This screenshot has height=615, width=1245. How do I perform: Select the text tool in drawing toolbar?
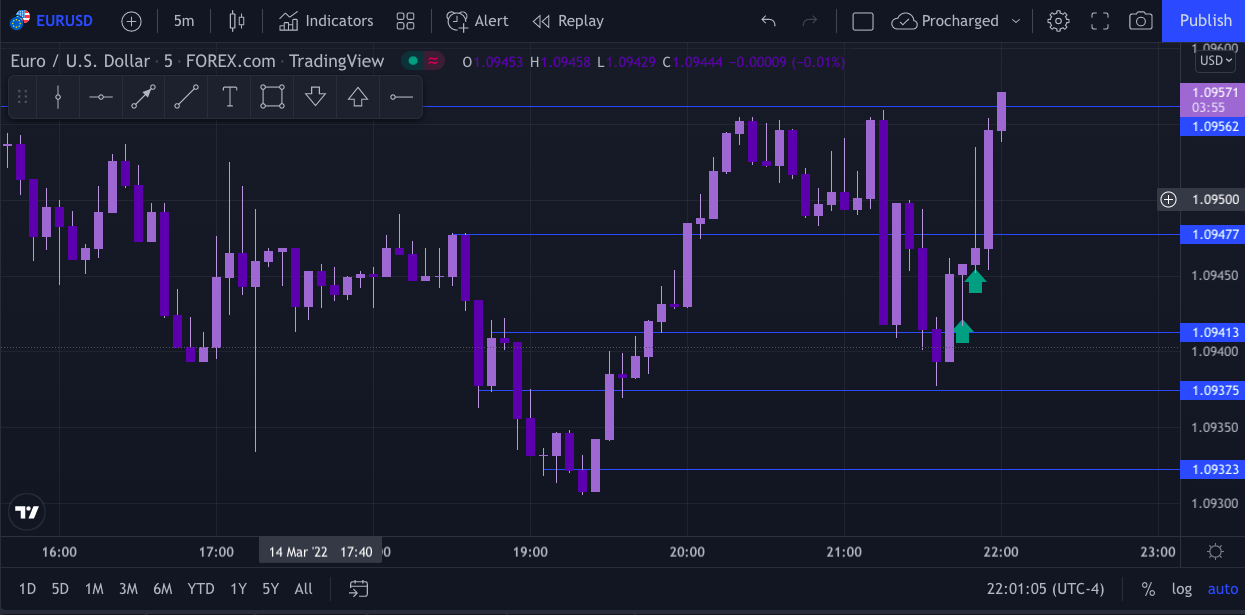tap(230, 97)
